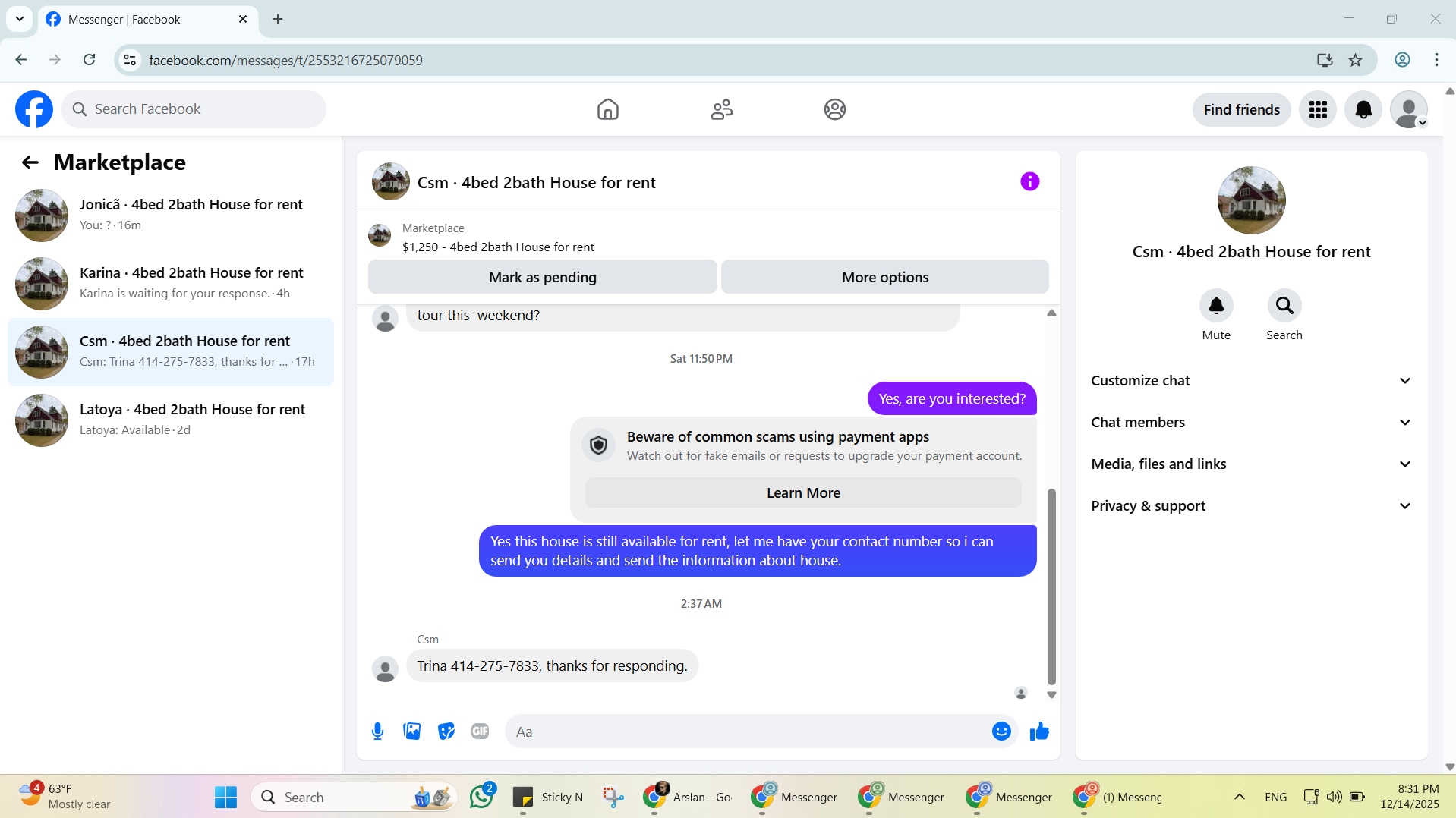Open Karina 4bed 2bath House conversation
The width and height of the screenshot is (1456, 818).
pyautogui.click(x=171, y=284)
